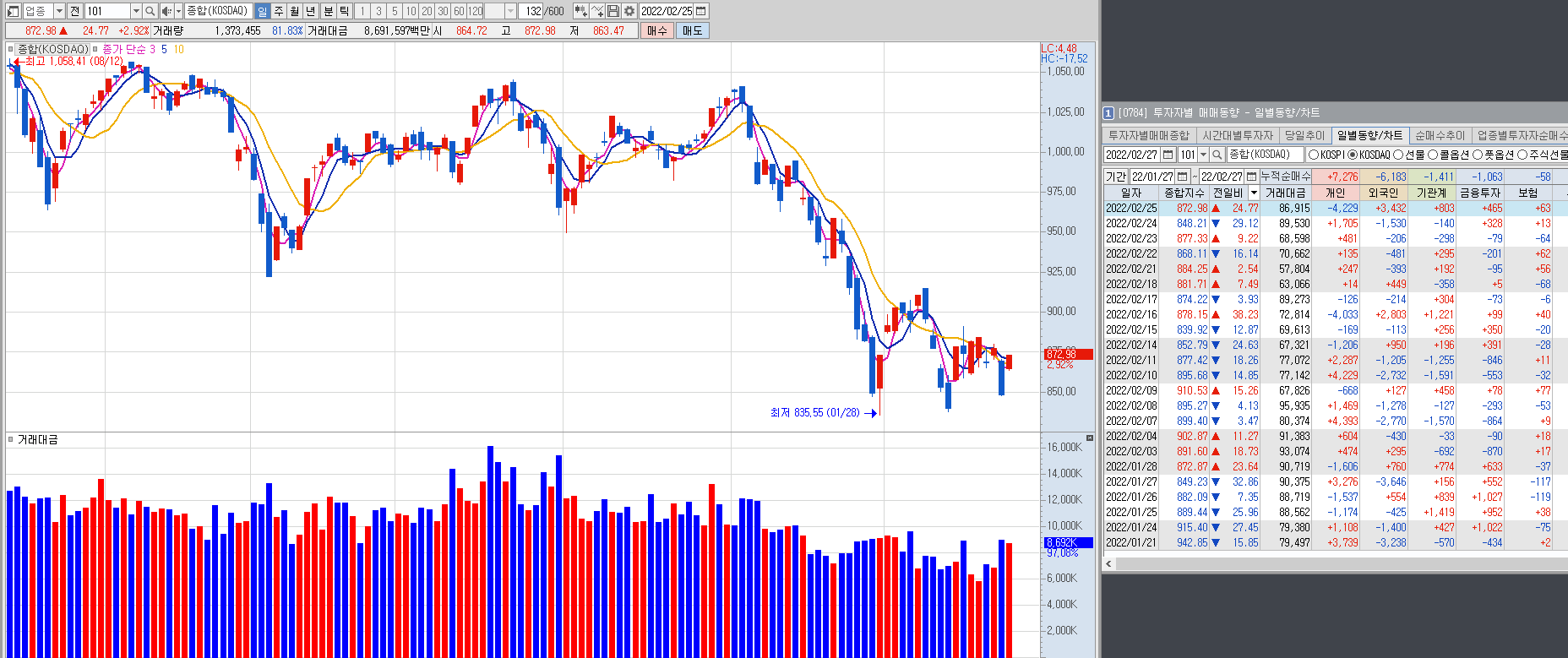The image size is (1568, 658).
Task: Click the 종합(KOSDAQ) legend label on chart
Action: [x=53, y=49]
